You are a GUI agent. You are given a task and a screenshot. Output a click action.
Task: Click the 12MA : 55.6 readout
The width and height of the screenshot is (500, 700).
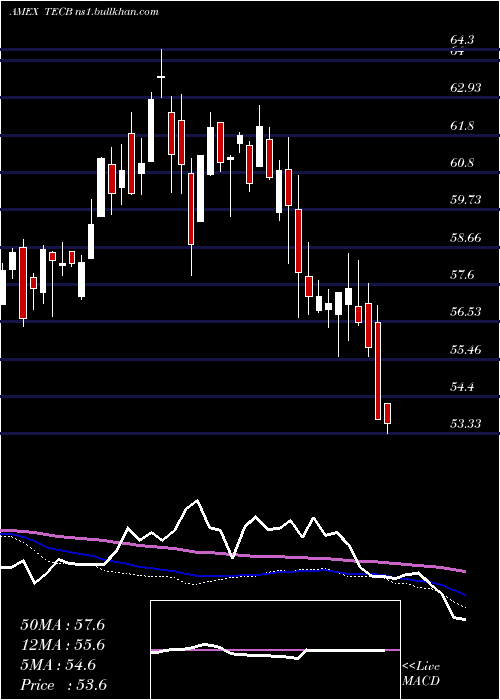[x=62, y=645]
